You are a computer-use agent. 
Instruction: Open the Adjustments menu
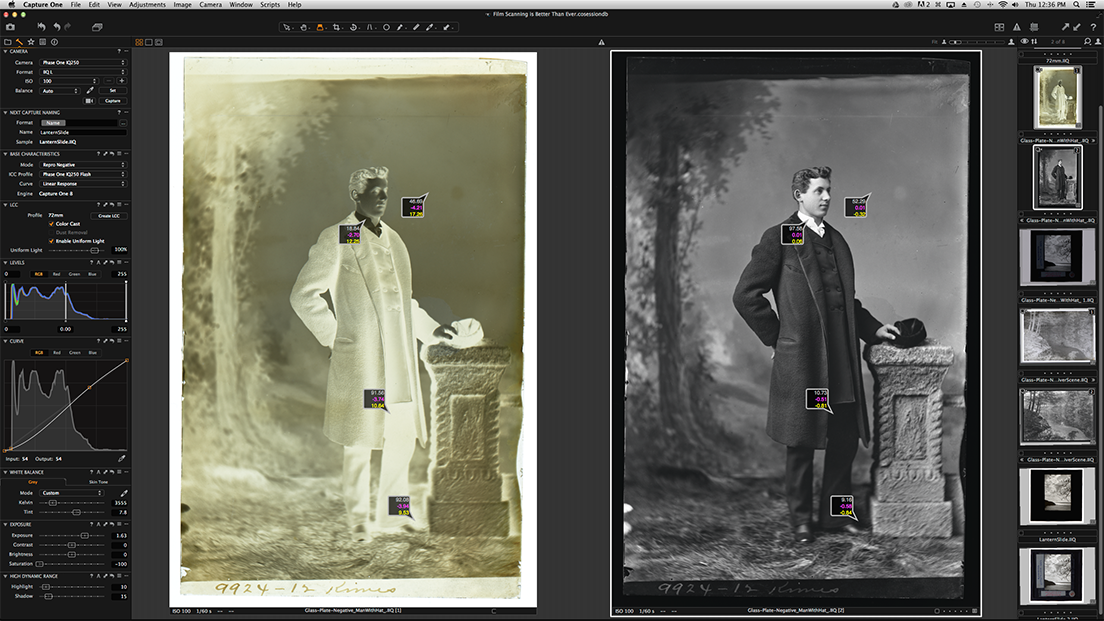[x=147, y=4]
